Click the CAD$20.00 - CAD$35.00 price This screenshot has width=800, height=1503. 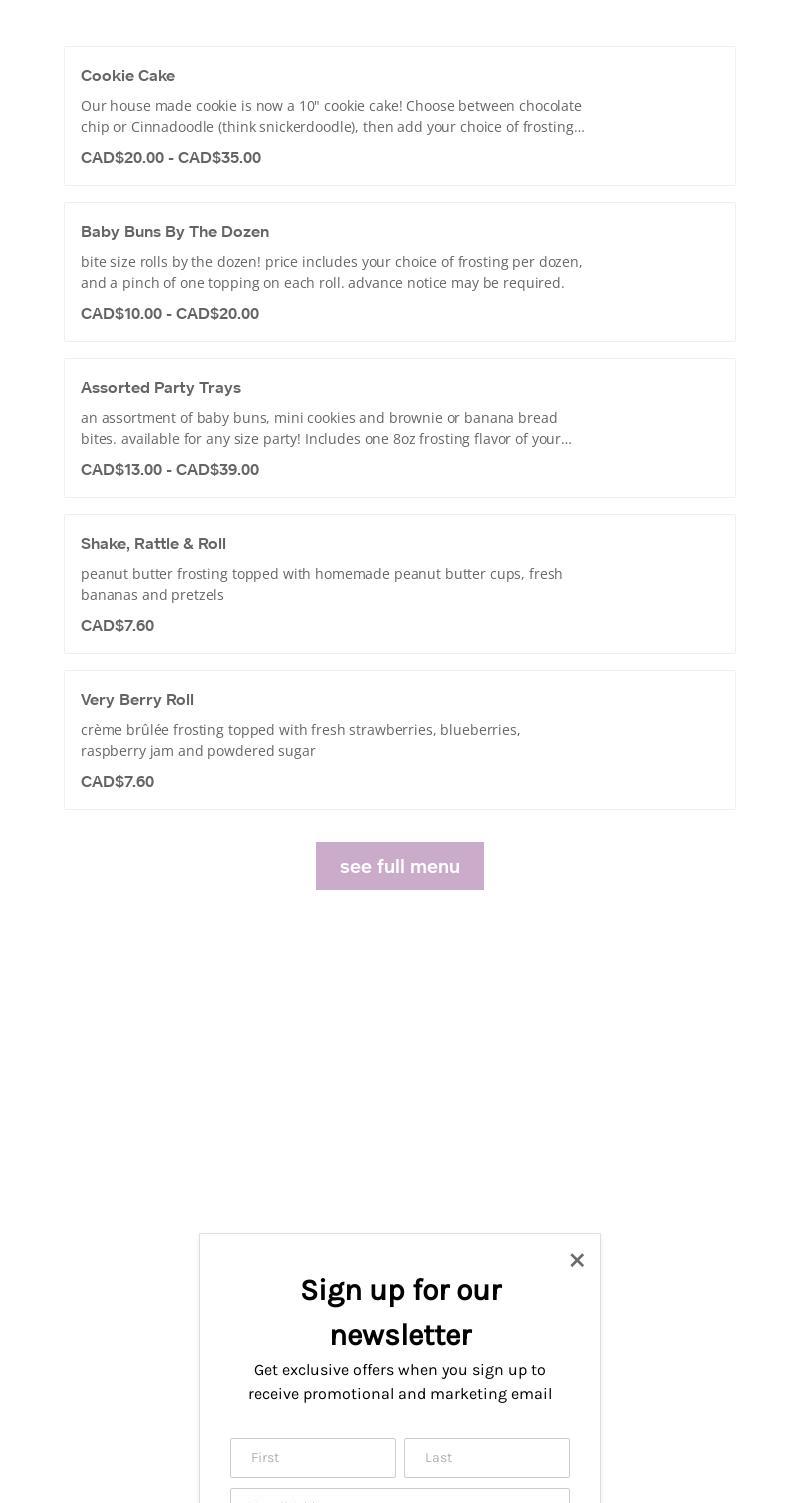click(171, 158)
